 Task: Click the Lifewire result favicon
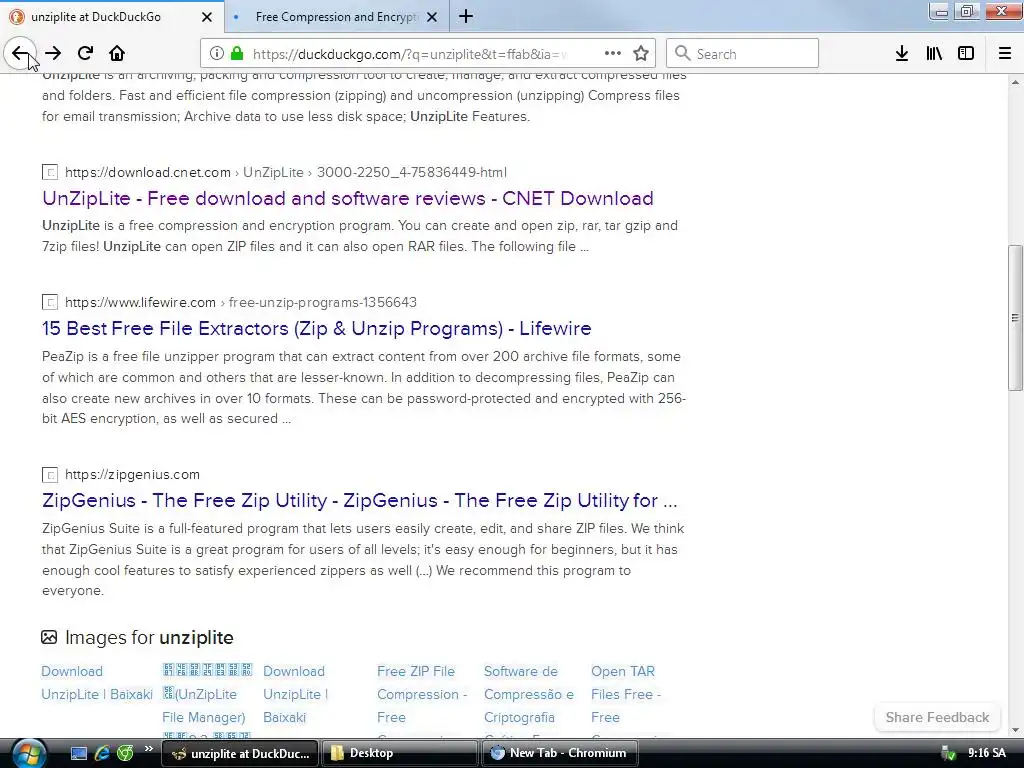click(x=50, y=302)
